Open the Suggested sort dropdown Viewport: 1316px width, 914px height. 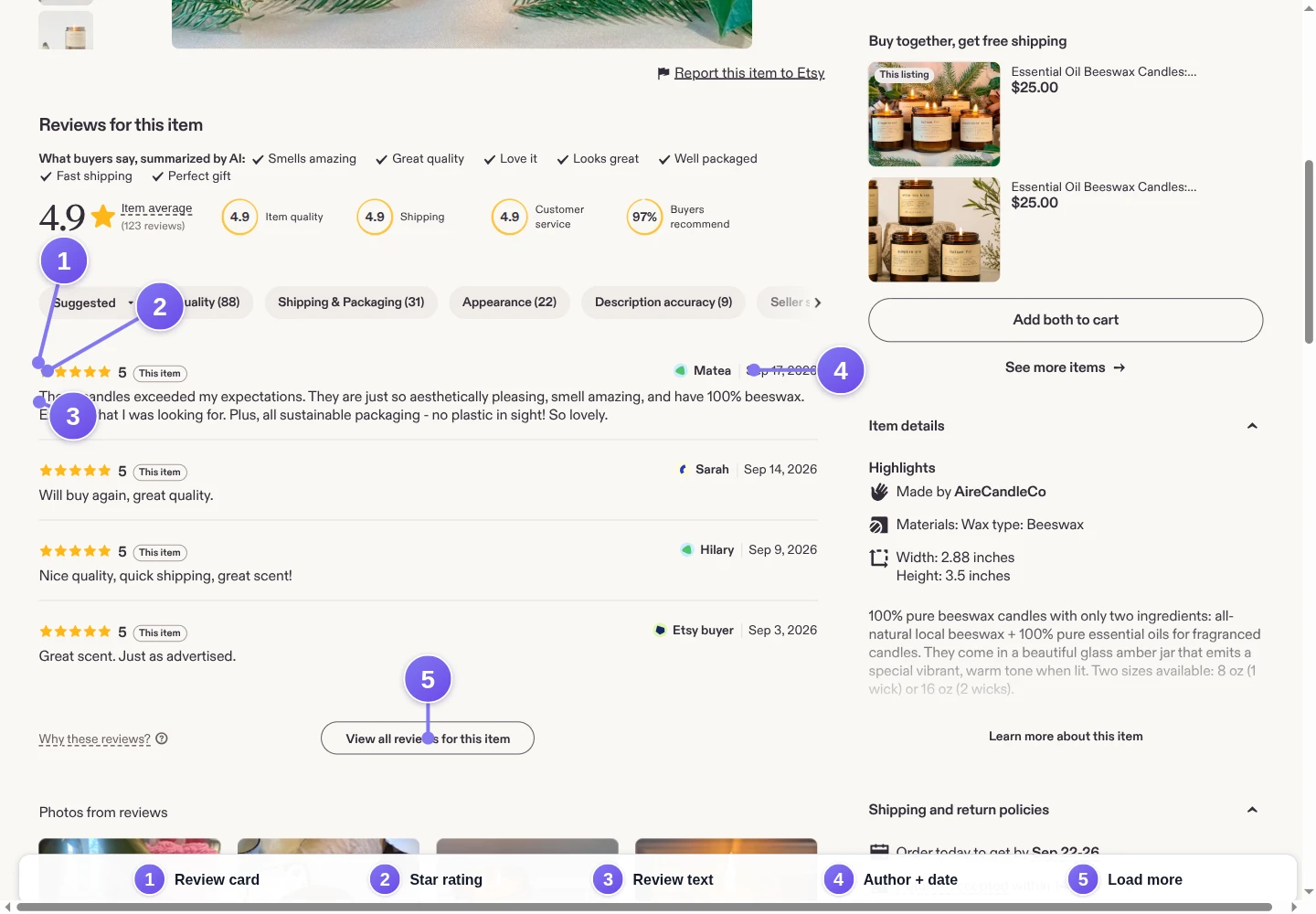tap(91, 303)
